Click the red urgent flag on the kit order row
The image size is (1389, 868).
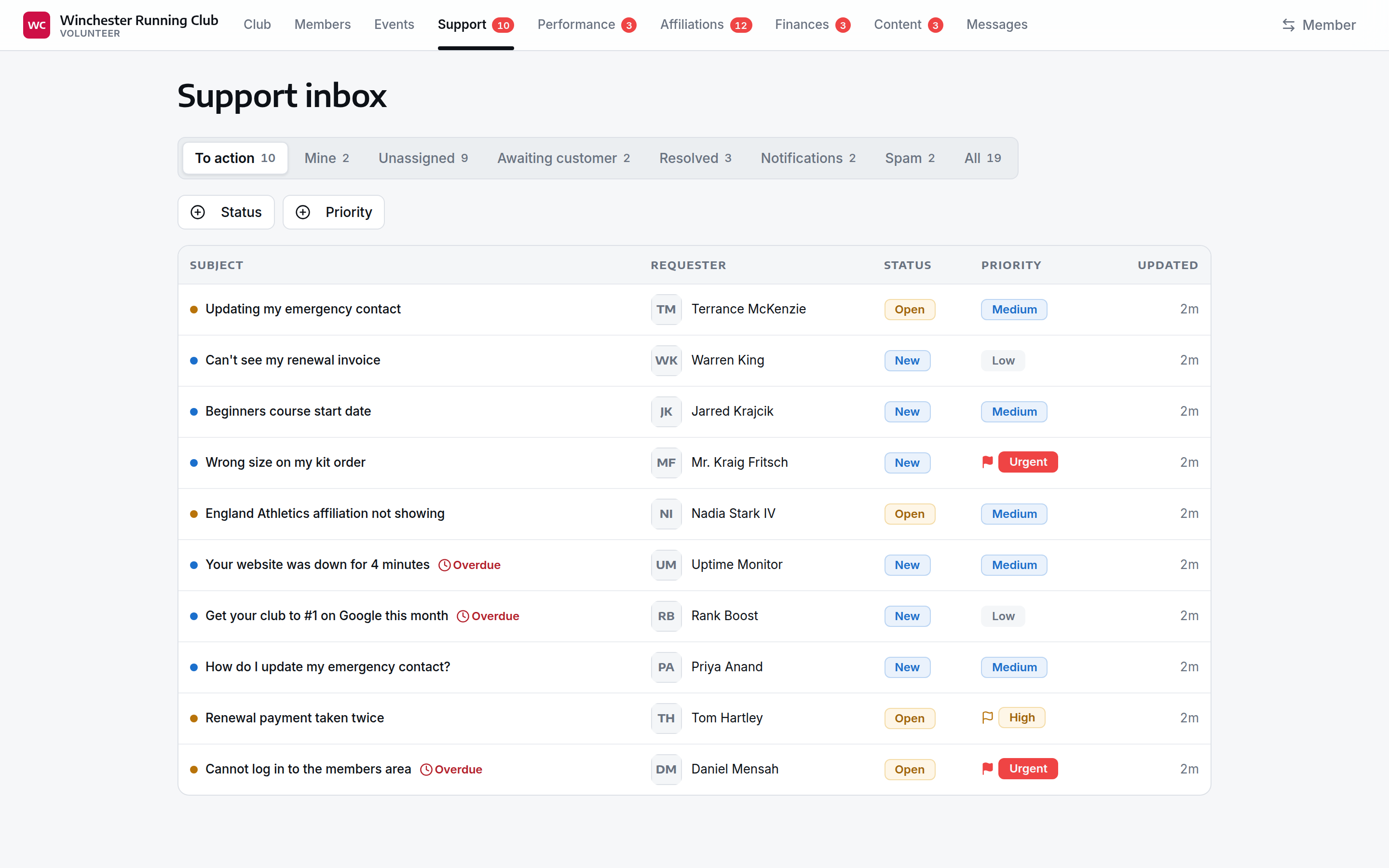pyautogui.click(x=987, y=462)
